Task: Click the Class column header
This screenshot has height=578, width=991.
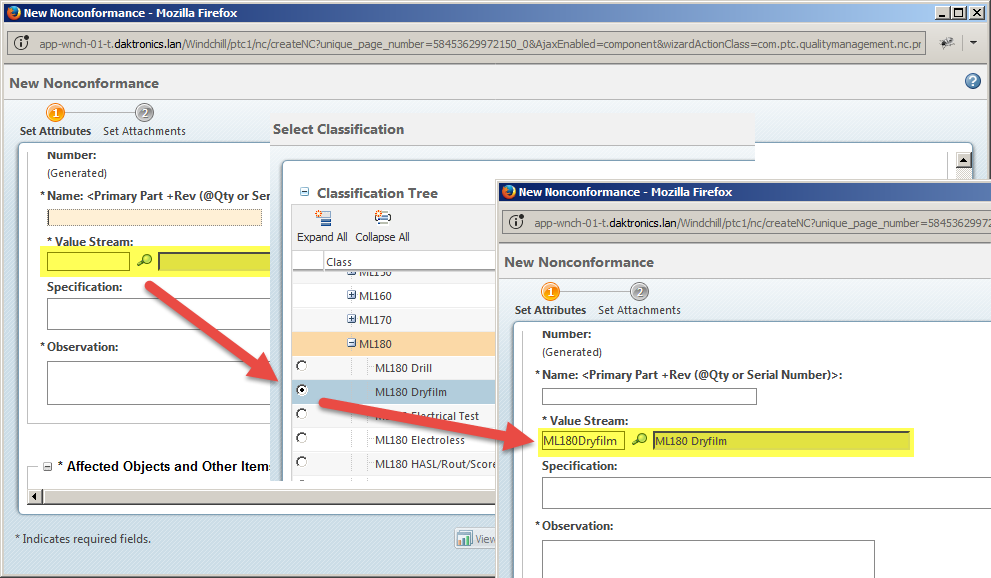Action: [339, 262]
